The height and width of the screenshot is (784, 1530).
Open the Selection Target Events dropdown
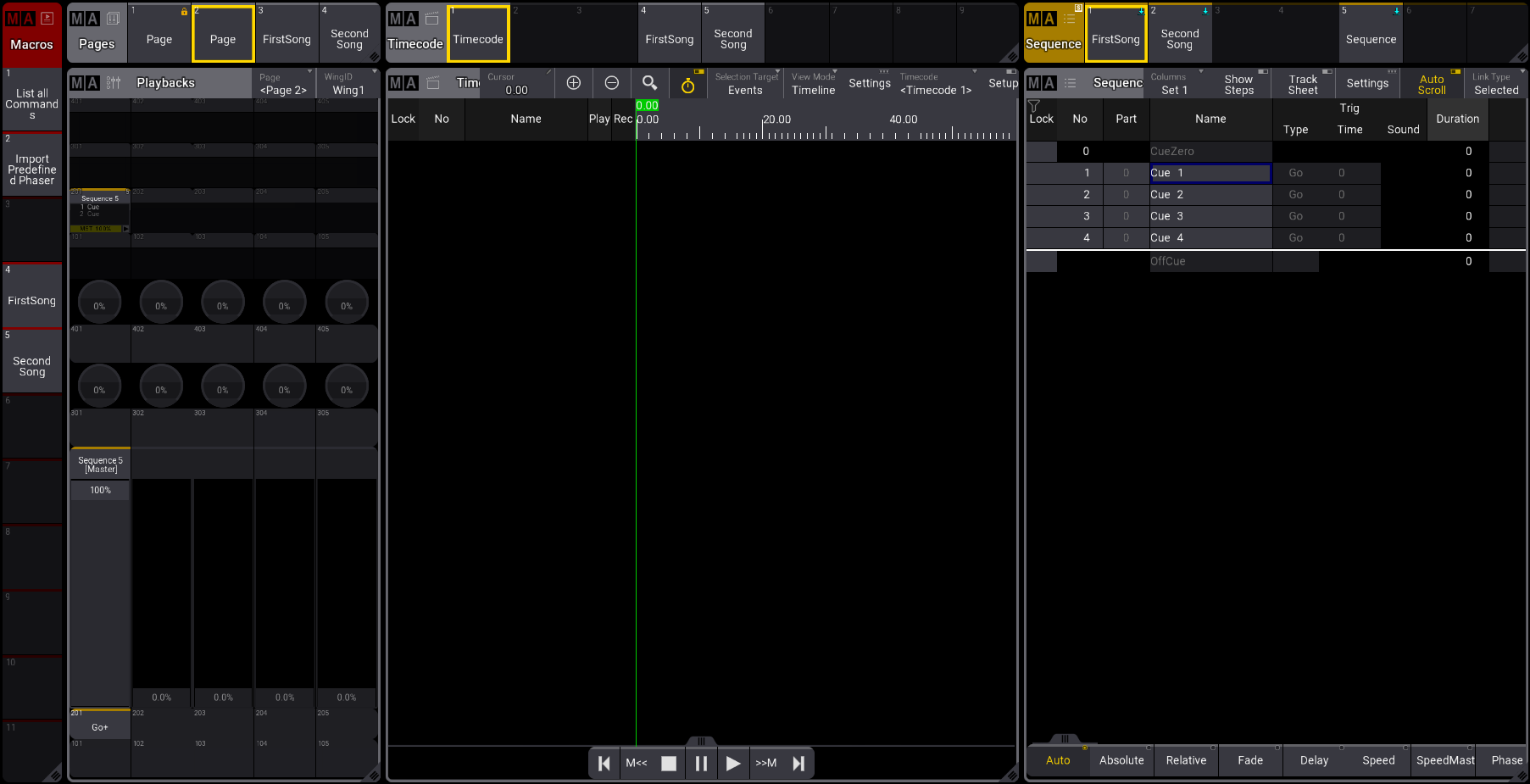coord(745,84)
